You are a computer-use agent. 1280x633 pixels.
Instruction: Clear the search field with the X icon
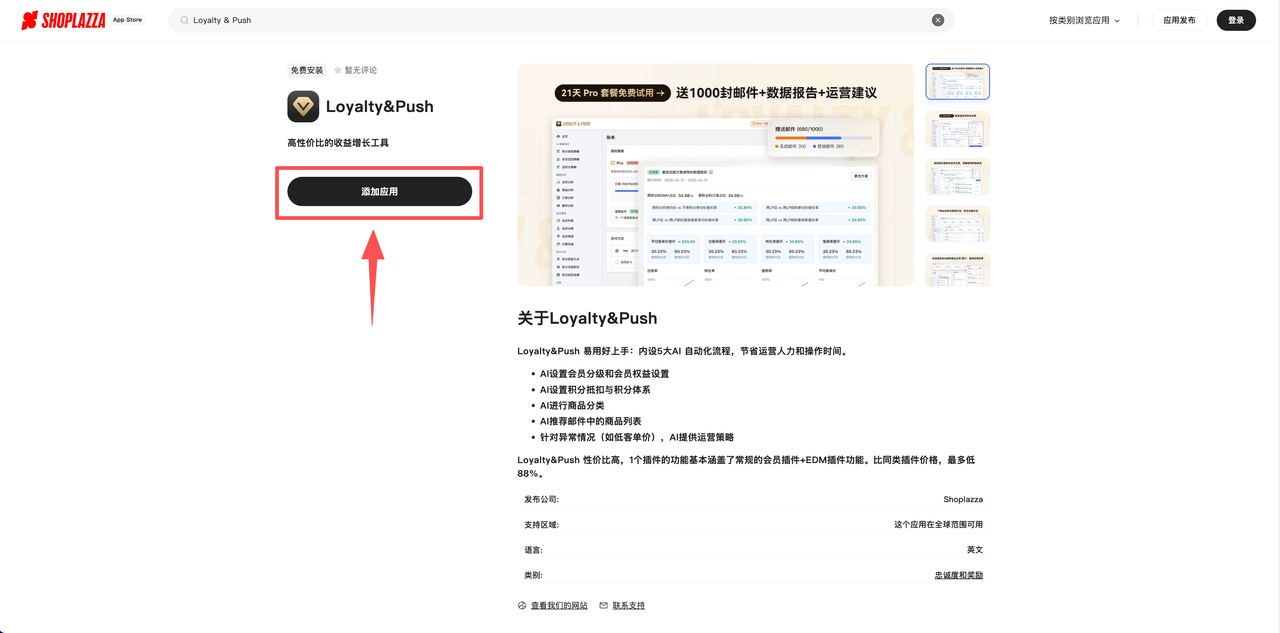(938, 20)
